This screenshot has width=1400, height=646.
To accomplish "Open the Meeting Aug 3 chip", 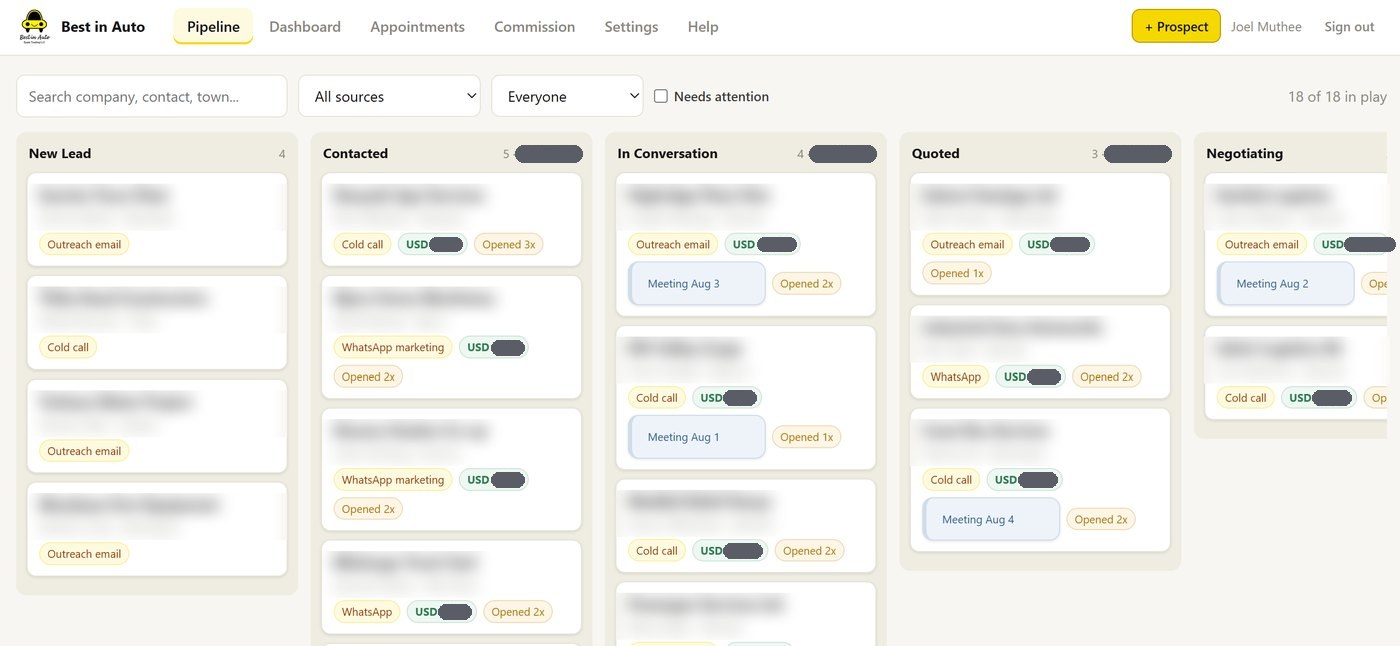I will pos(697,284).
